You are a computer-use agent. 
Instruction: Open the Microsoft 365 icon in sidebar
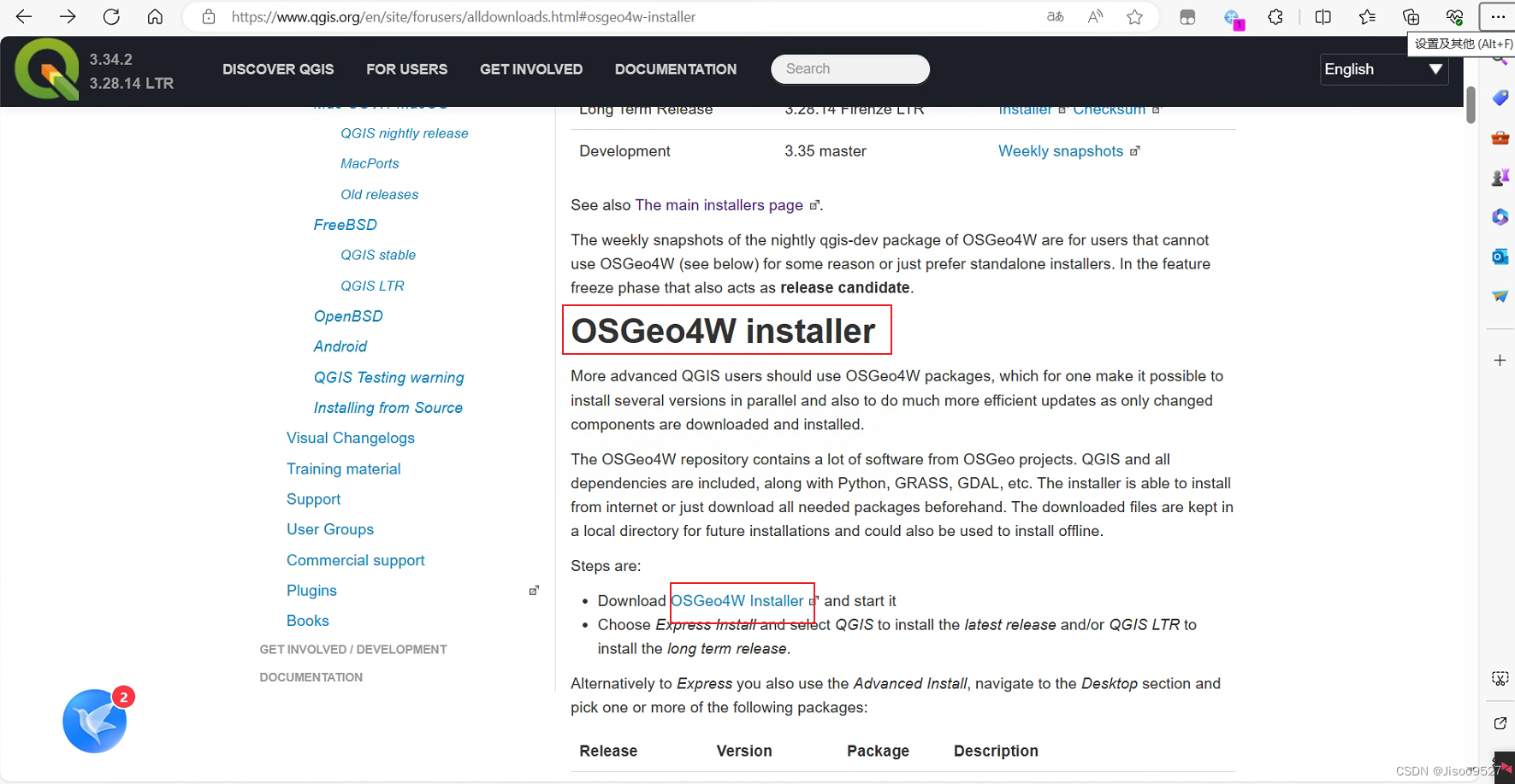(x=1500, y=217)
